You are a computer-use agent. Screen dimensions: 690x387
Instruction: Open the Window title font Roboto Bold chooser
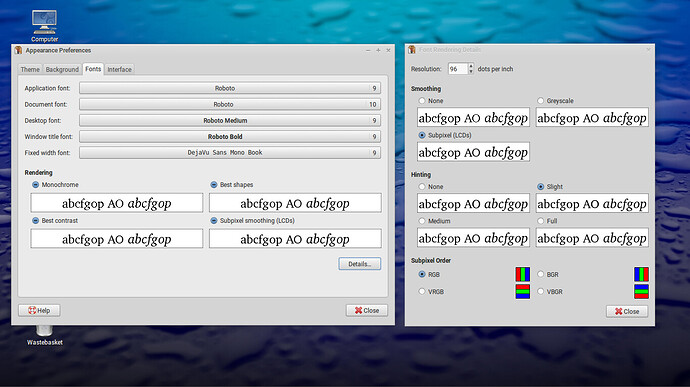pyautogui.click(x=230, y=136)
